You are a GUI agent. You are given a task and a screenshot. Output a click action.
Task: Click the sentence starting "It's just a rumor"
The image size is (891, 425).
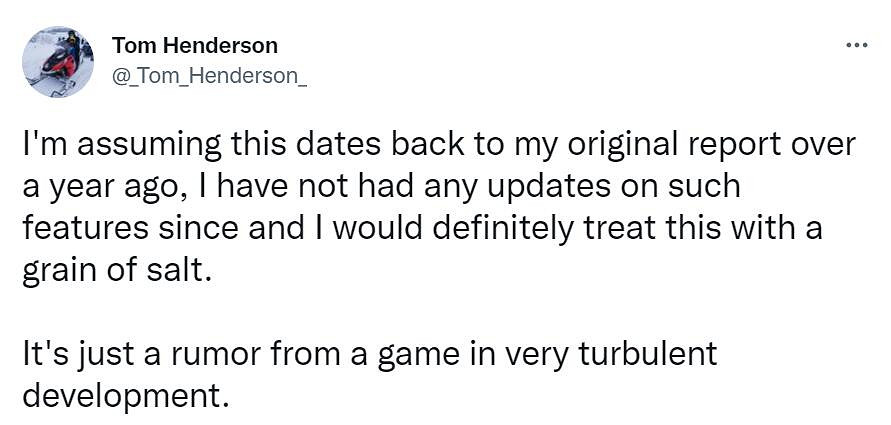pos(370,355)
